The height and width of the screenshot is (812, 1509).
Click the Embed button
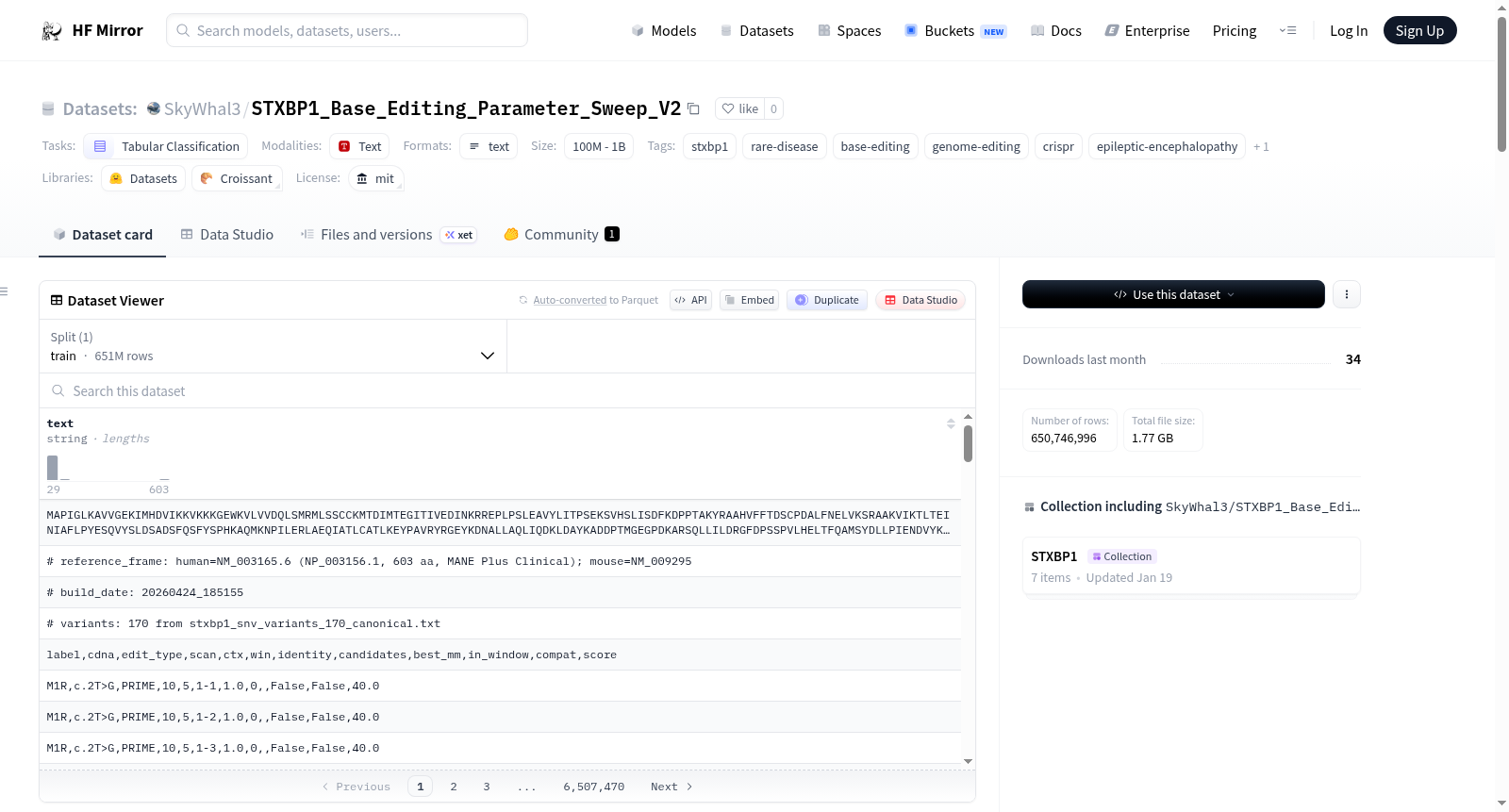pyautogui.click(x=750, y=300)
